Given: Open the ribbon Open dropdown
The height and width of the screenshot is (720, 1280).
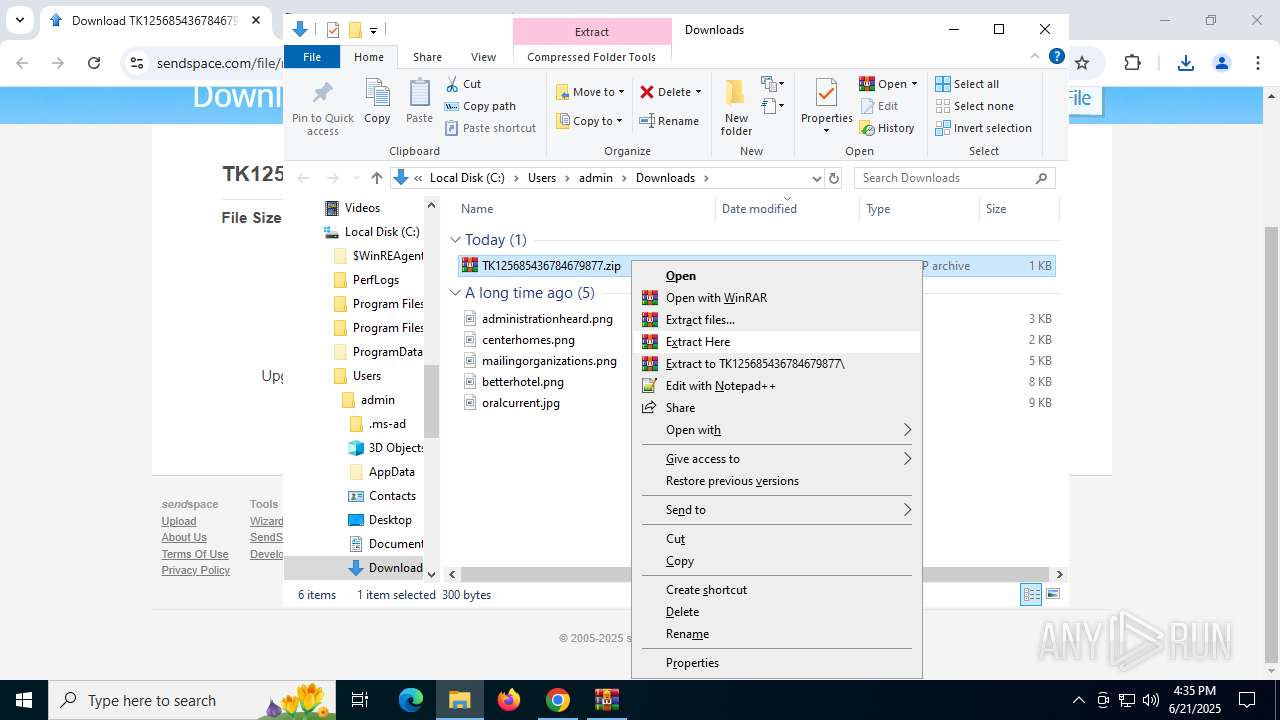Looking at the screenshot, I should 889,84.
